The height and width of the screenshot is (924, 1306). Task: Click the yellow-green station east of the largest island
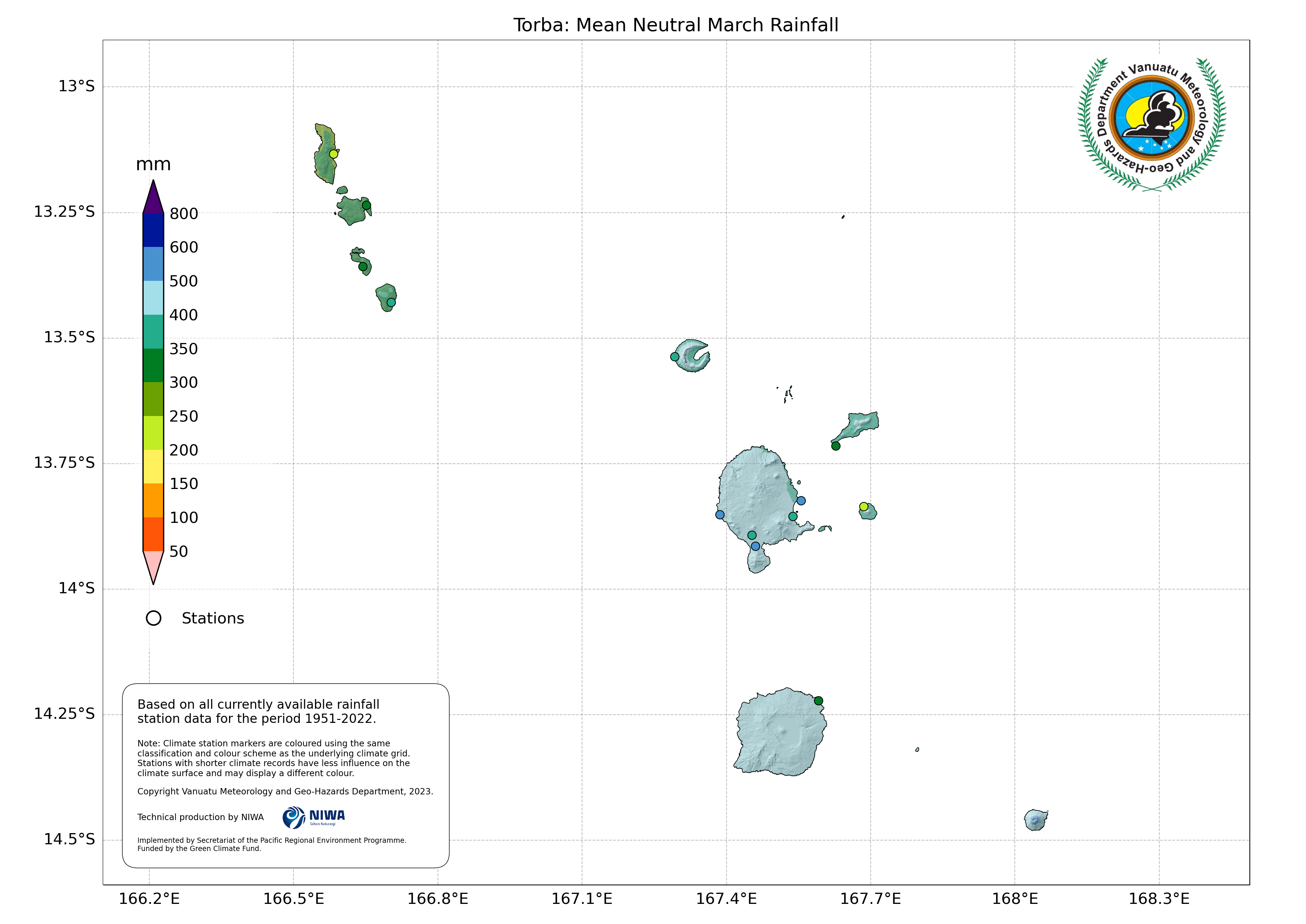pos(864,507)
